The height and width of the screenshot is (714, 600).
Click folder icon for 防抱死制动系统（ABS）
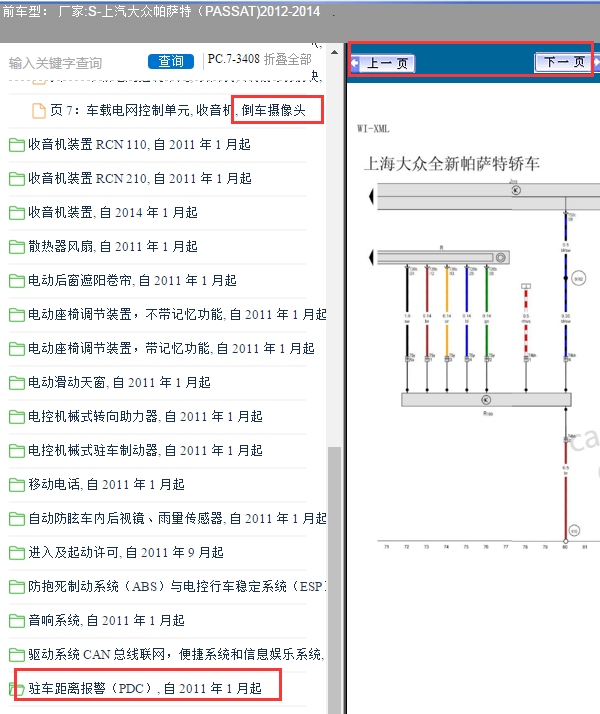point(17,587)
